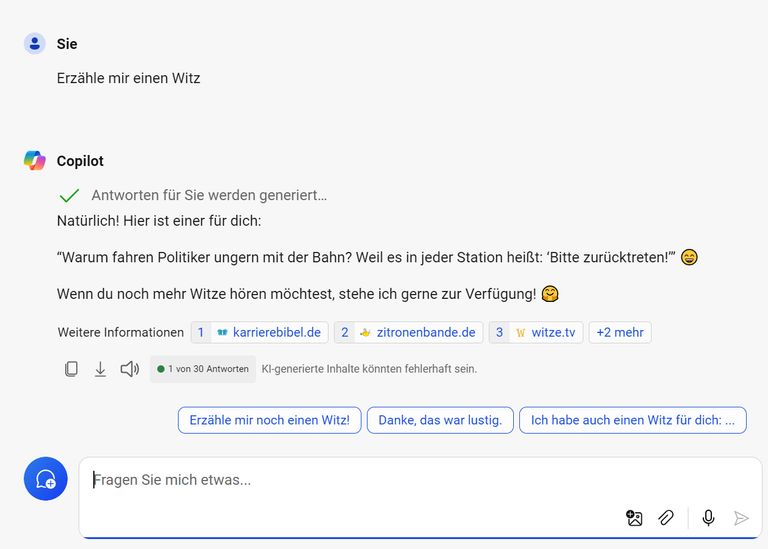Attach a file using the paperclip icon
Image resolution: width=768 pixels, height=549 pixels.
[666, 517]
